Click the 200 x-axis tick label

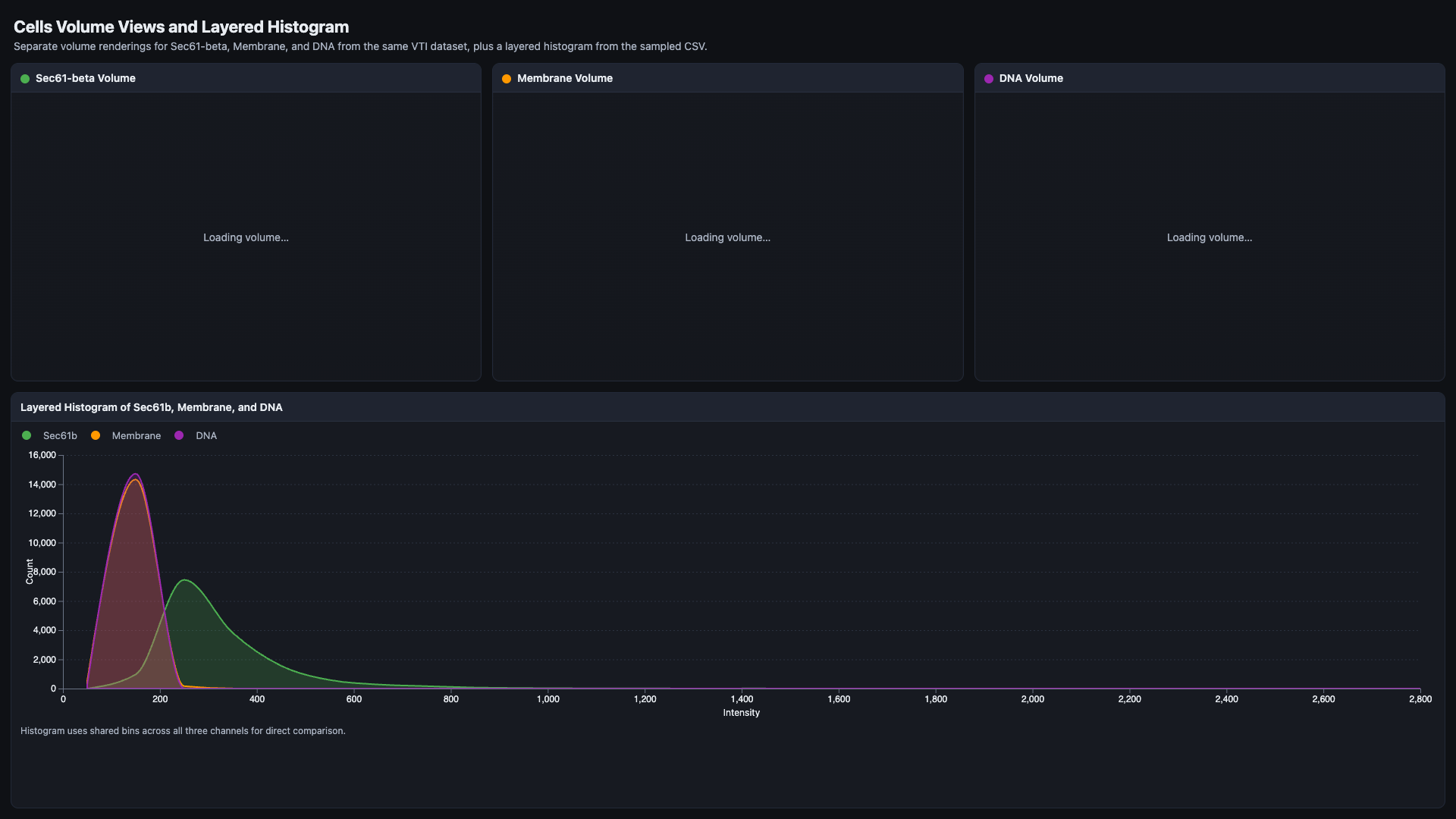pos(160,699)
